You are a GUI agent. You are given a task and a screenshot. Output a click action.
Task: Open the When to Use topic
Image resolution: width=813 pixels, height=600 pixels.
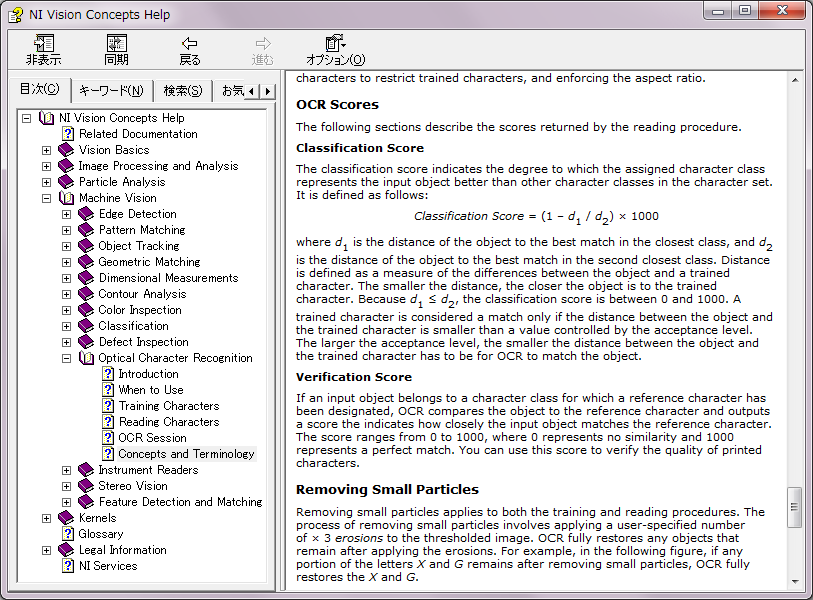[151, 390]
